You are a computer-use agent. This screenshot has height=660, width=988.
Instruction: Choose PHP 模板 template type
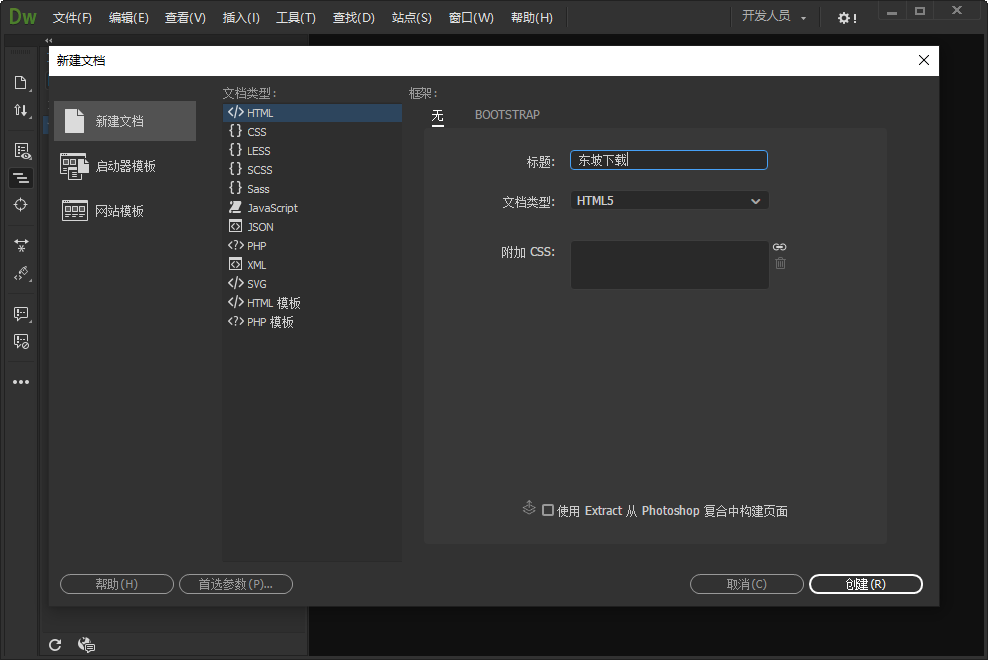[312, 322]
